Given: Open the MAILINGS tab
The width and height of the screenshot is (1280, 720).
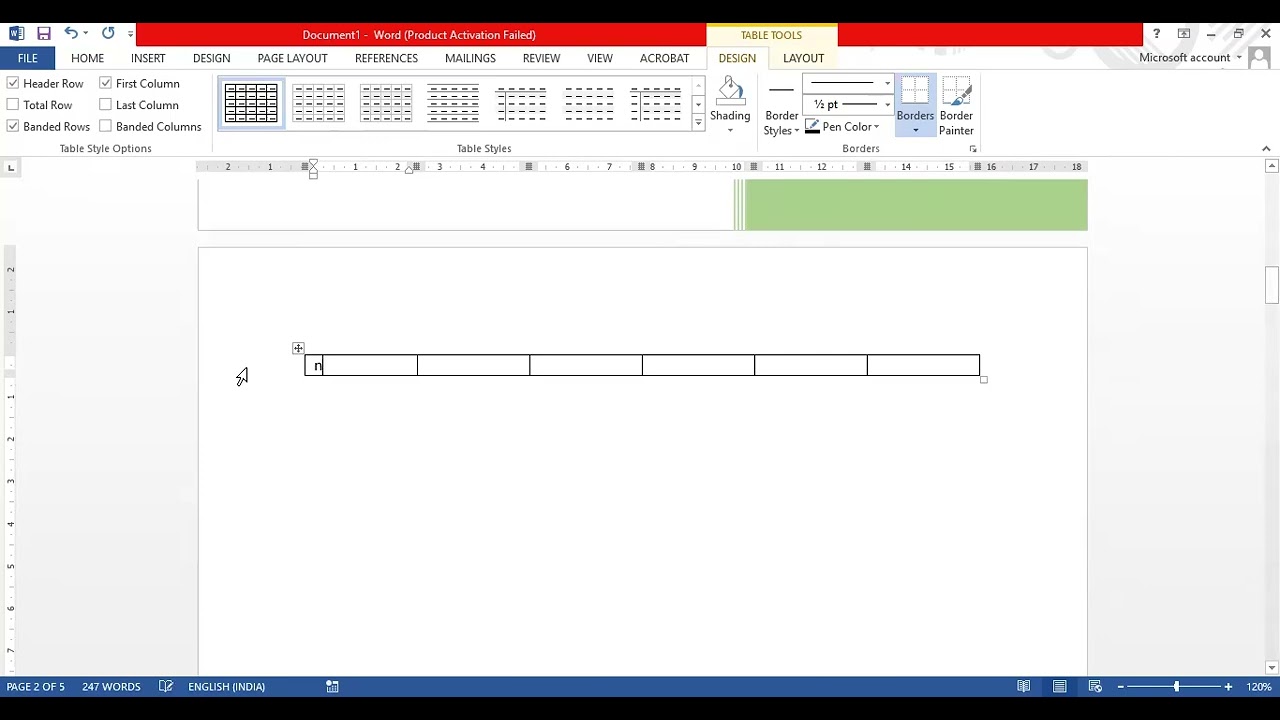Looking at the screenshot, I should (x=470, y=58).
